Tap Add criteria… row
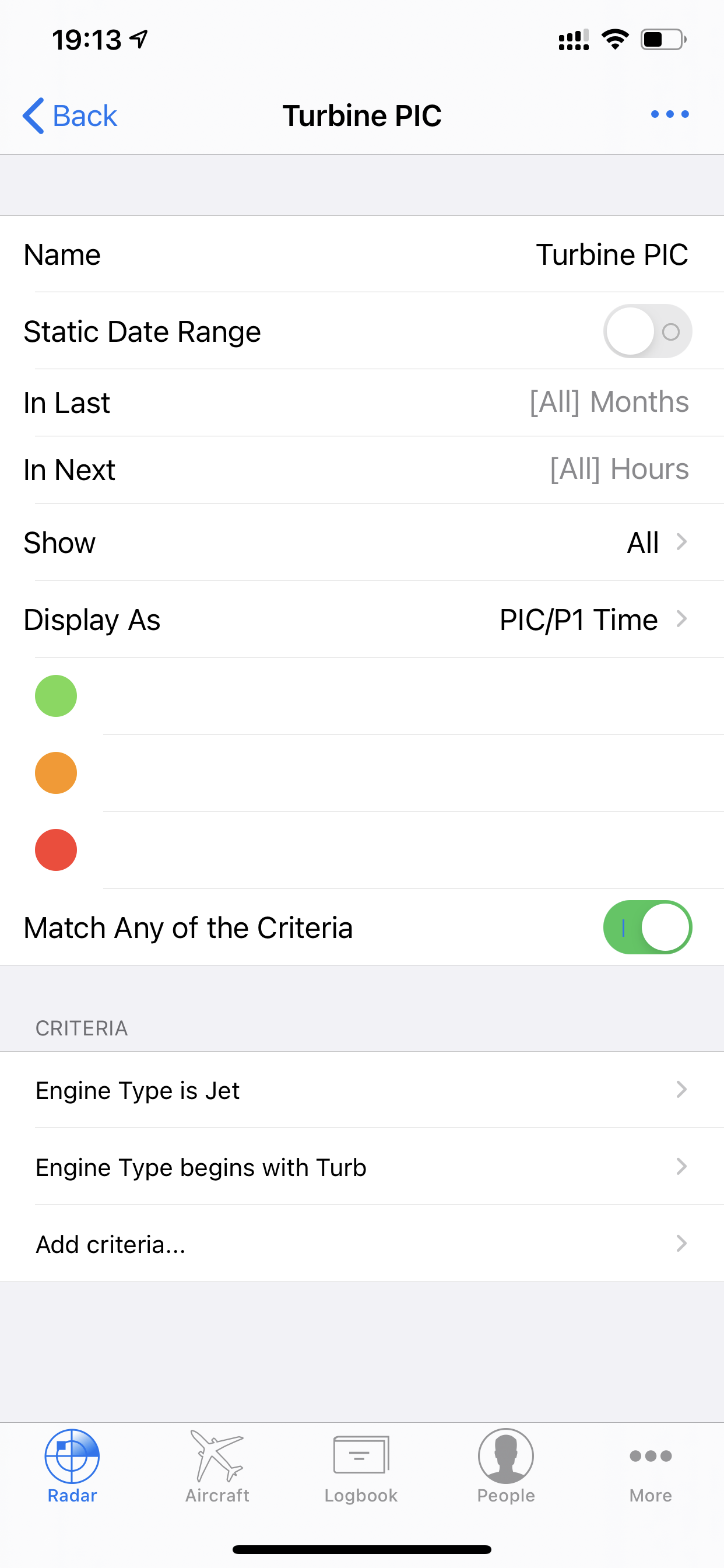 tap(361, 1244)
